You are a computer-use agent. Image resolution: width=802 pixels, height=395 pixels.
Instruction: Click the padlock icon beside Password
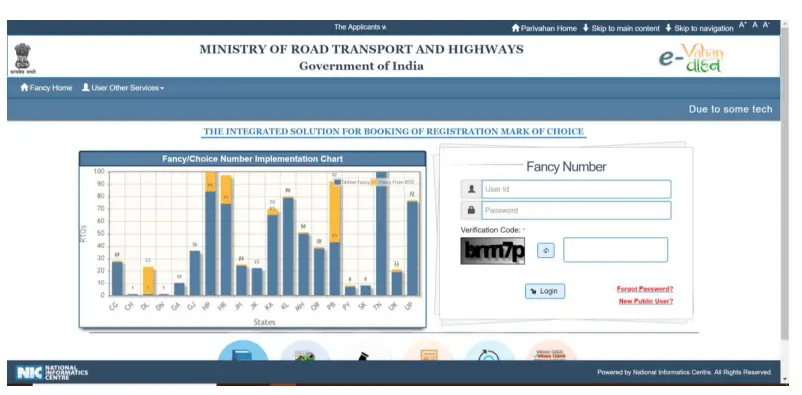coord(471,210)
